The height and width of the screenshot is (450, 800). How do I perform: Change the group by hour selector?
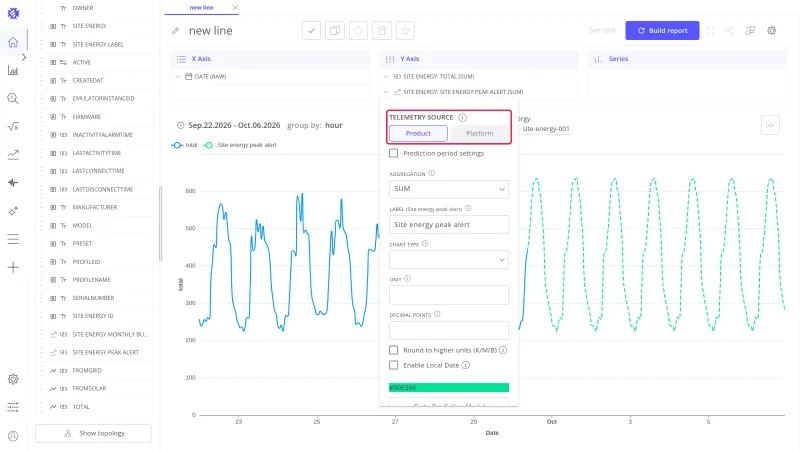(334, 126)
